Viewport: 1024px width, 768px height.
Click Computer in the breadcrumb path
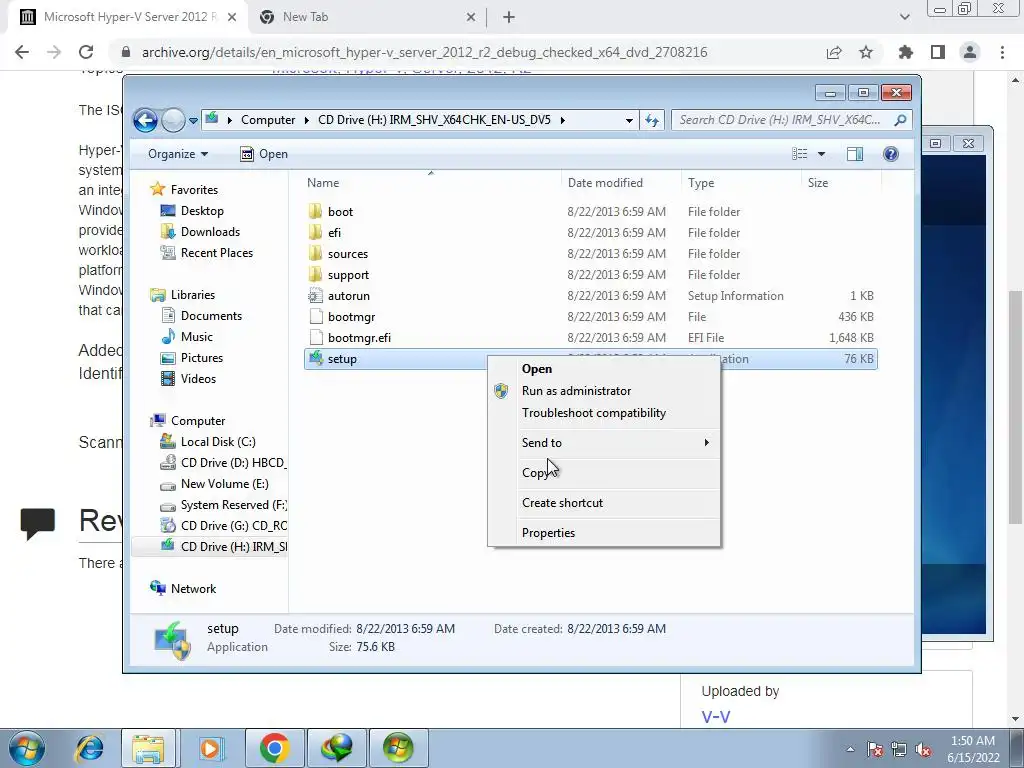click(268, 120)
